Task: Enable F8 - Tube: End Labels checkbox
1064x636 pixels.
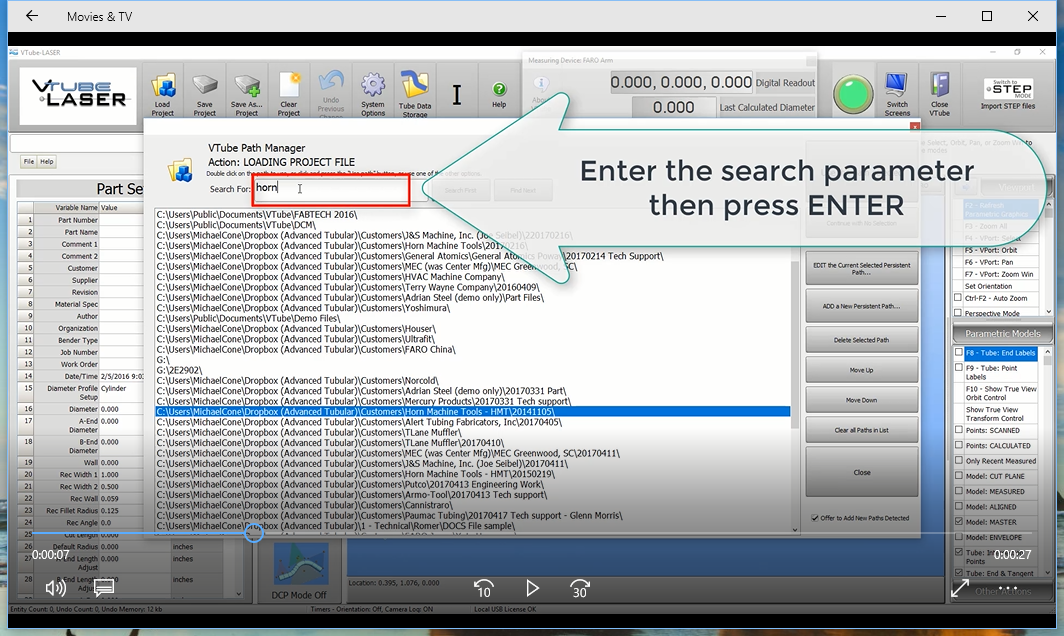Action: [959, 353]
